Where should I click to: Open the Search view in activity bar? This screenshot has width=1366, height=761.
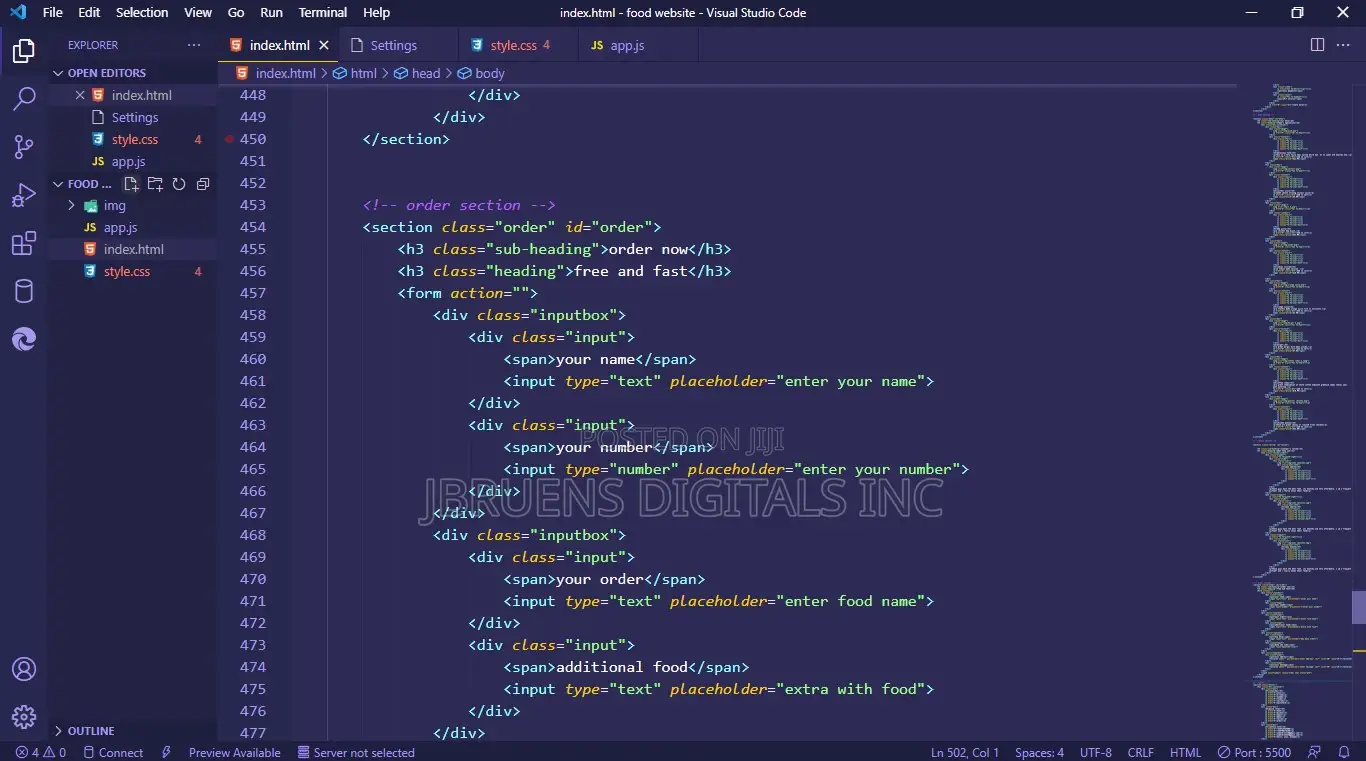[24, 99]
